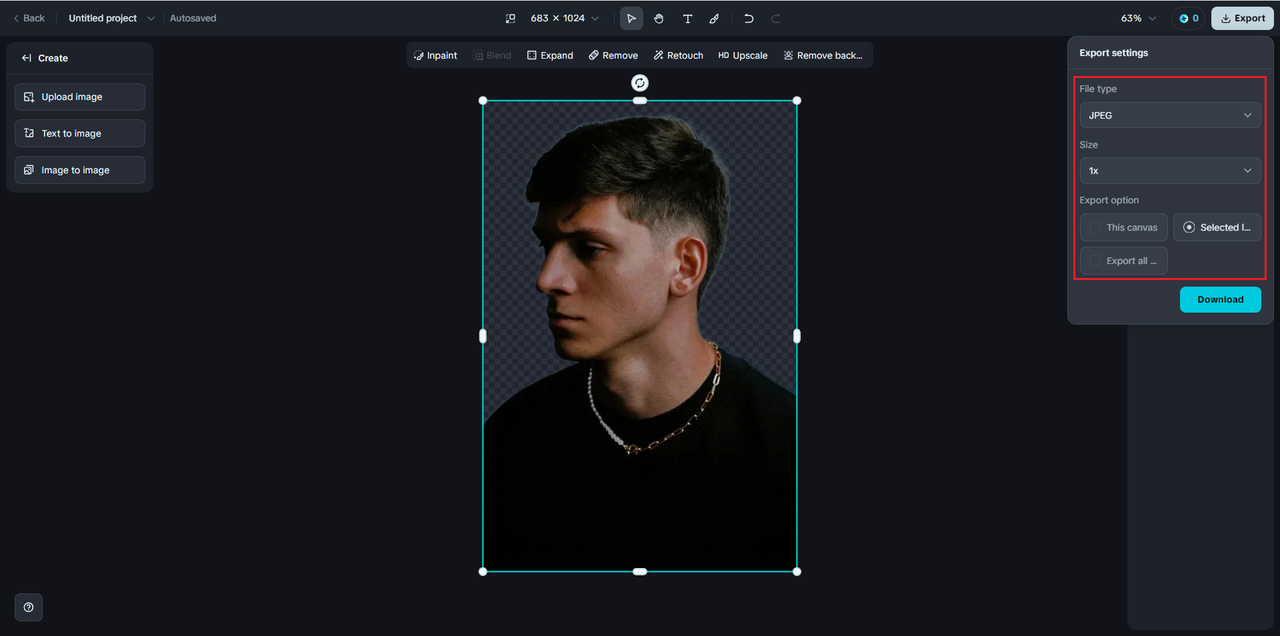Select the Export all export option

point(1124,261)
